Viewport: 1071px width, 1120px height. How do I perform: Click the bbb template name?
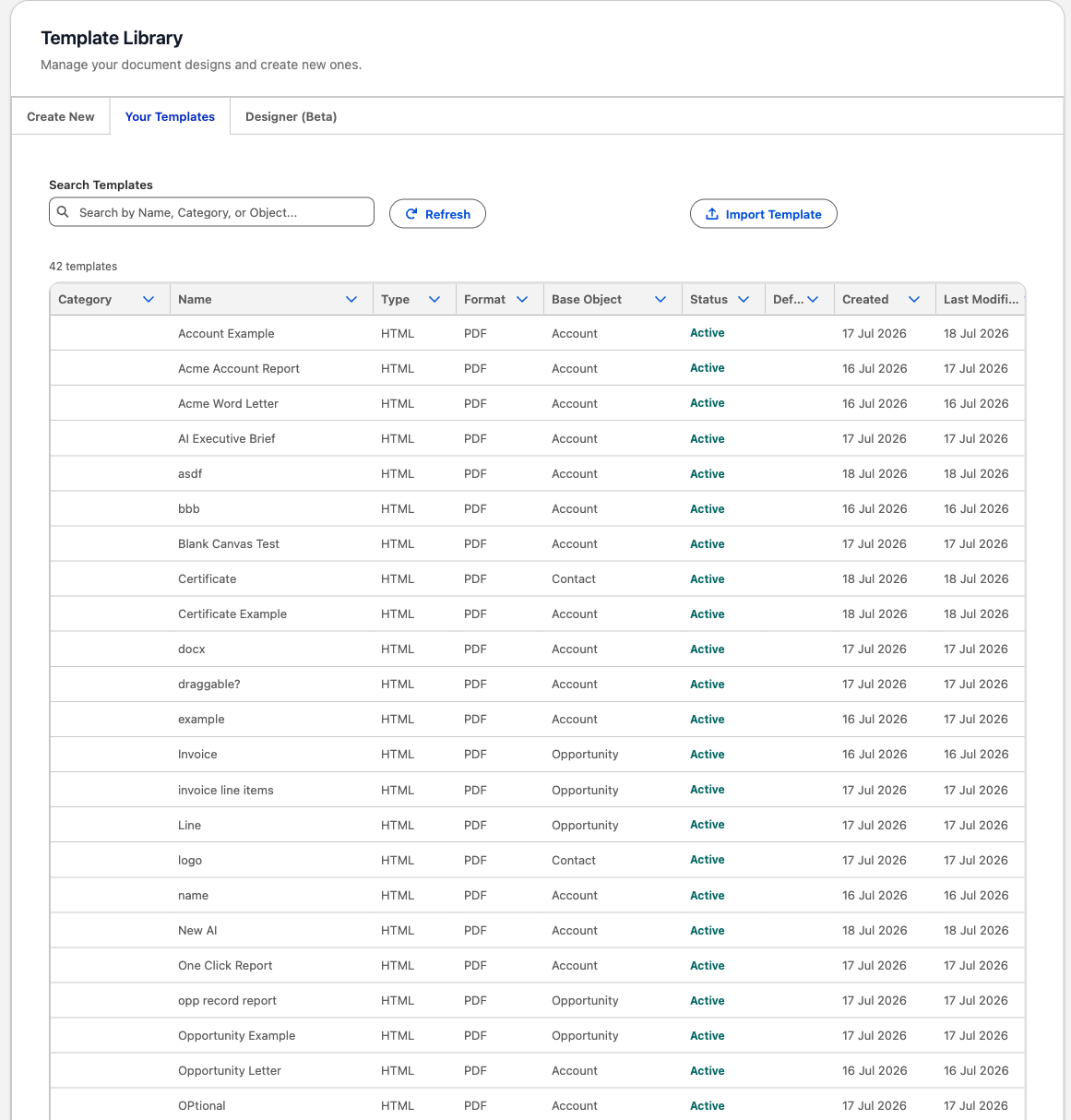[189, 508]
